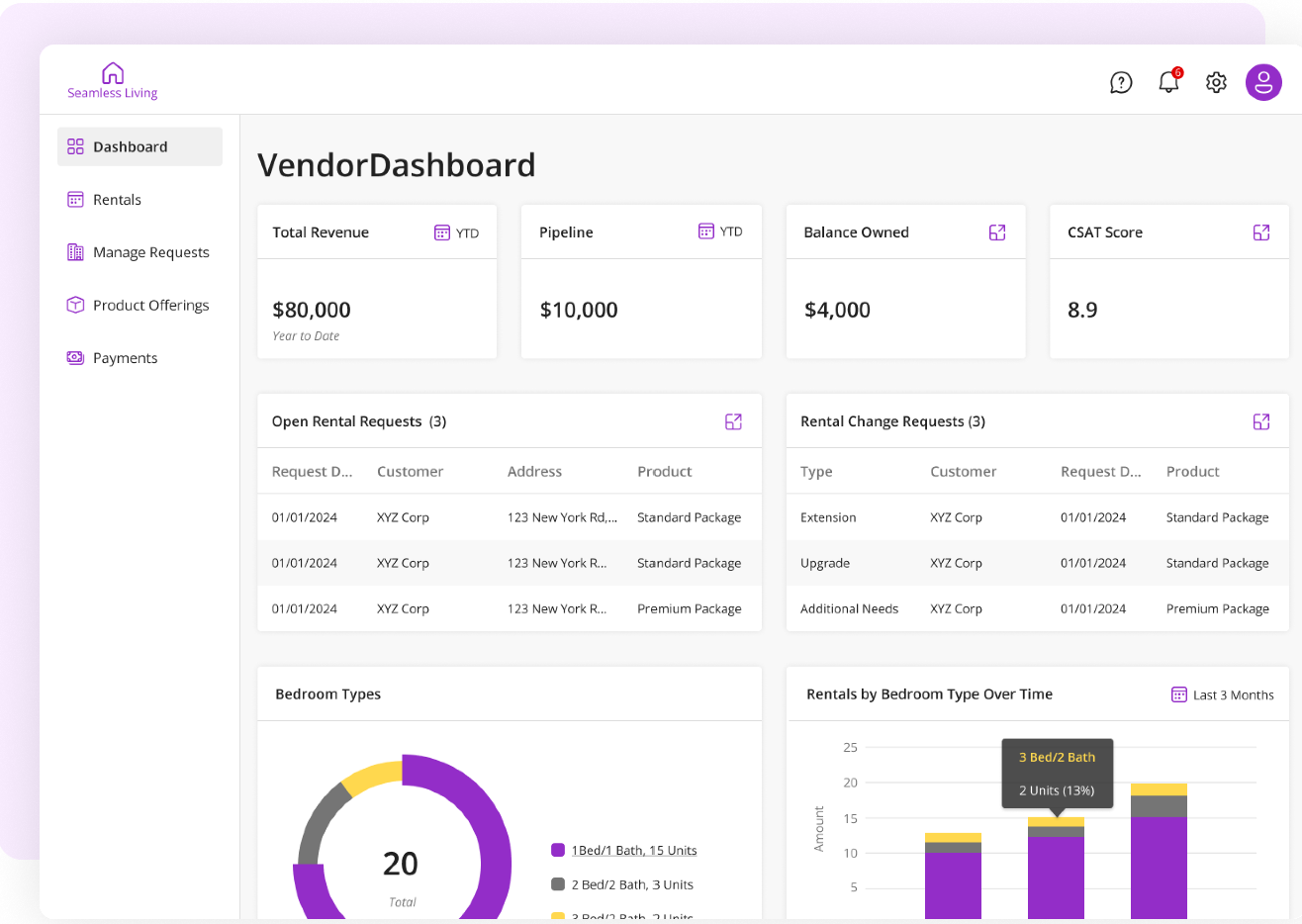Click the Seamless Living home logo
This screenshot has width=1302, height=924.
(x=113, y=80)
